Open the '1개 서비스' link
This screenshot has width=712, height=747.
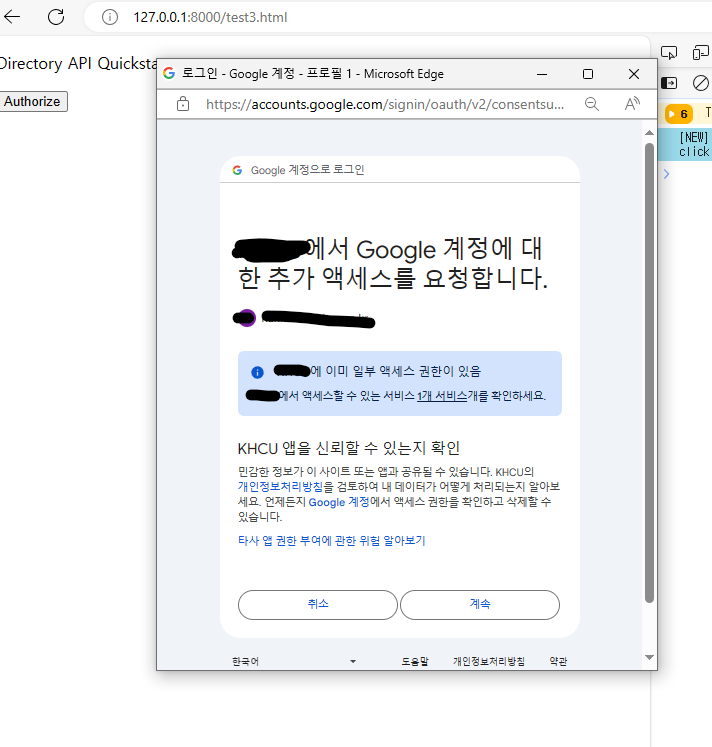click(x=442, y=396)
